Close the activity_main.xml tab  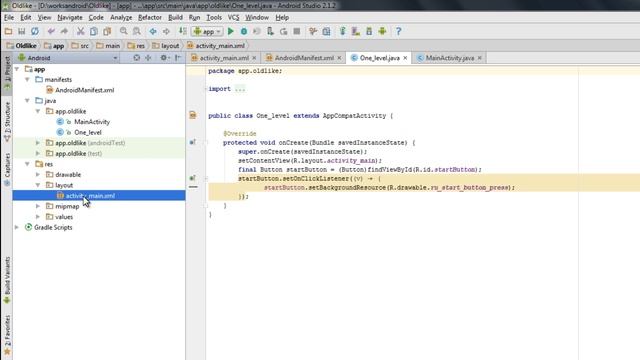click(254, 58)
